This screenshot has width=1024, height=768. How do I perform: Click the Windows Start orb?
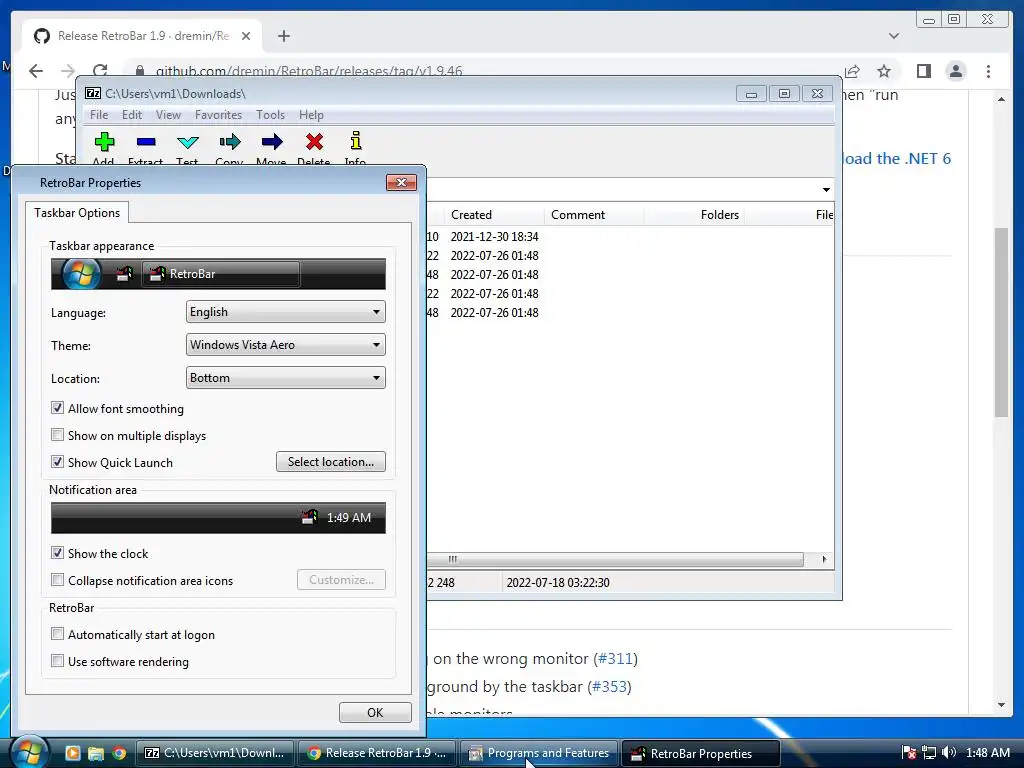click(29, 752)
